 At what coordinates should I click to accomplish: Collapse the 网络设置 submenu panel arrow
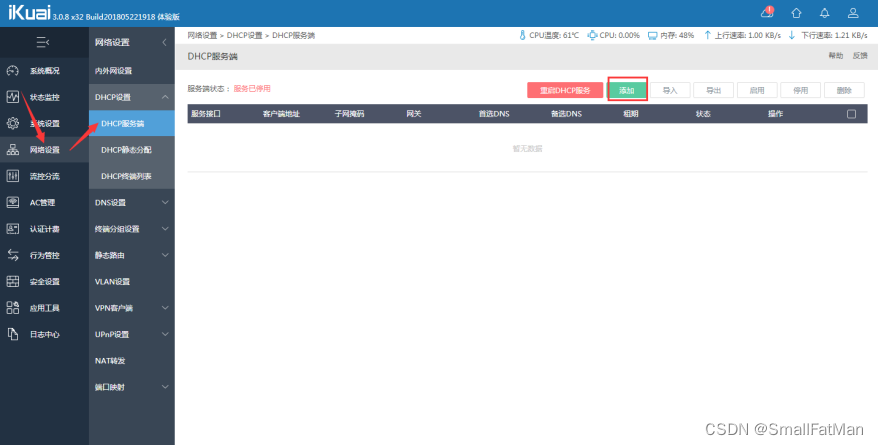pyautogui.click(x=164, y=43)
